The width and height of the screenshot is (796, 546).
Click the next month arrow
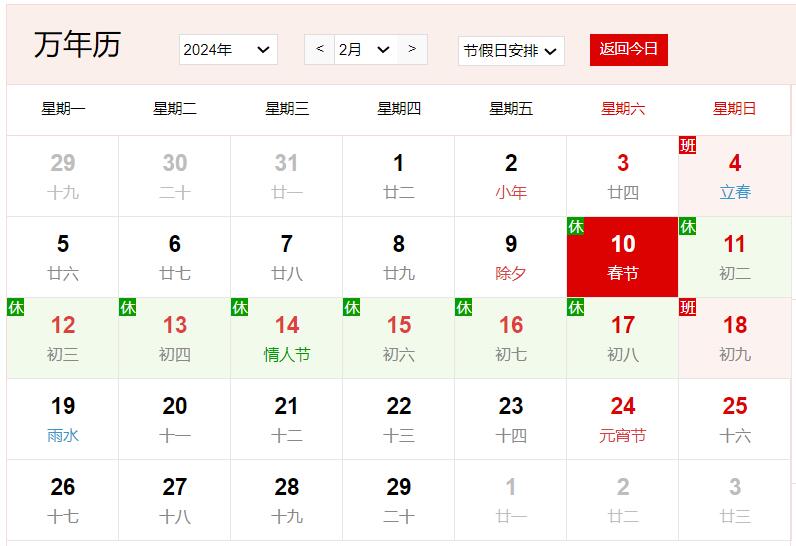(x=412, y=49)
